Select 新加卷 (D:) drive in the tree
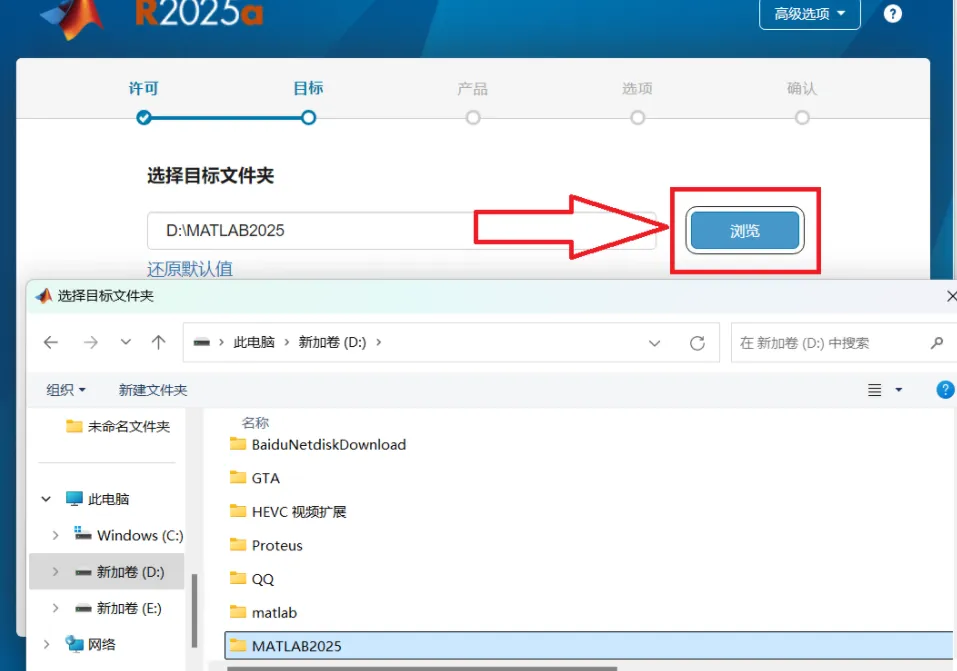This screenshot has width=957, height=671. (x=119, y=571)
